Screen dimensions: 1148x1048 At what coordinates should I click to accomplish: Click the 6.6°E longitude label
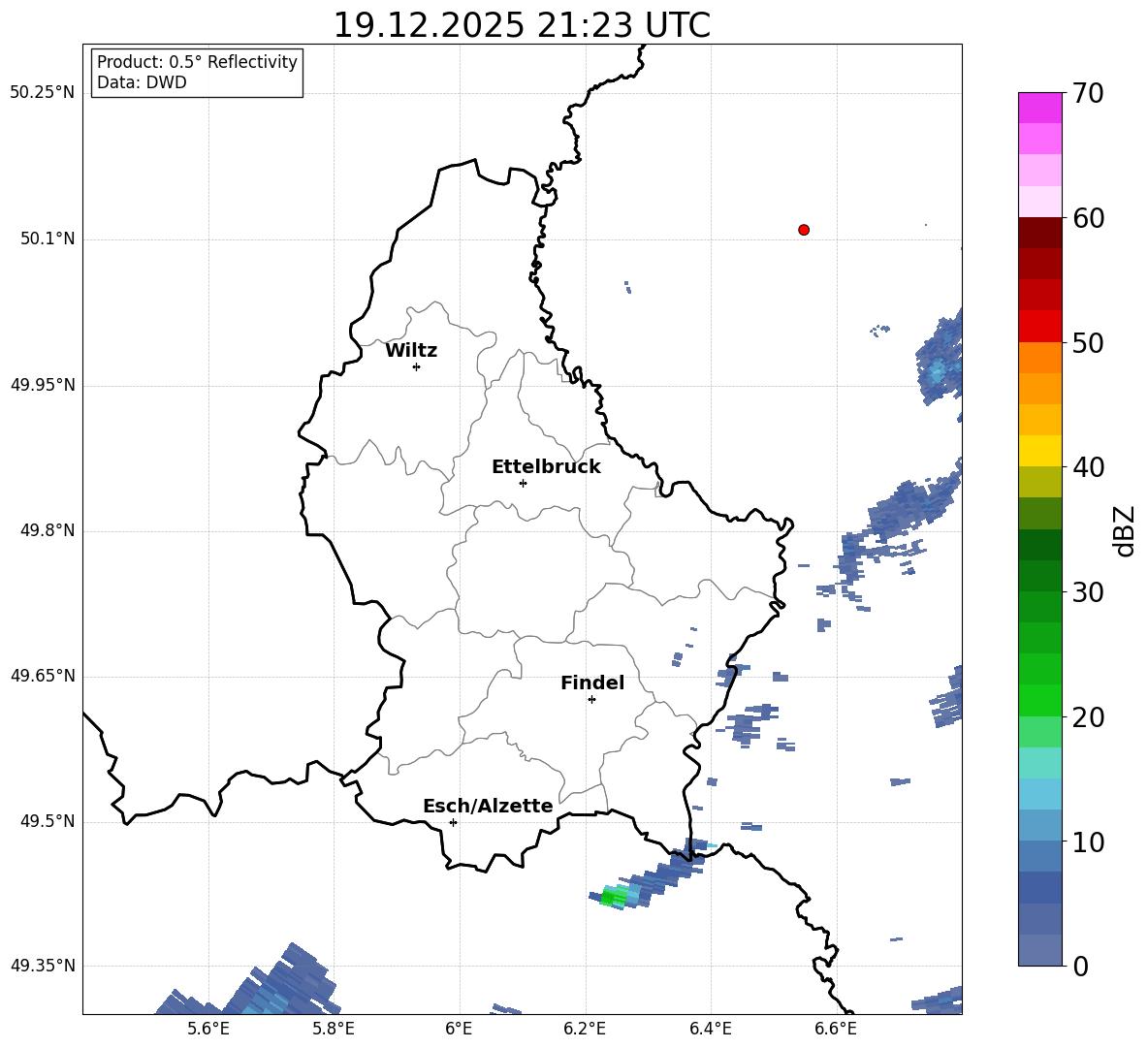coord(836,1029)
